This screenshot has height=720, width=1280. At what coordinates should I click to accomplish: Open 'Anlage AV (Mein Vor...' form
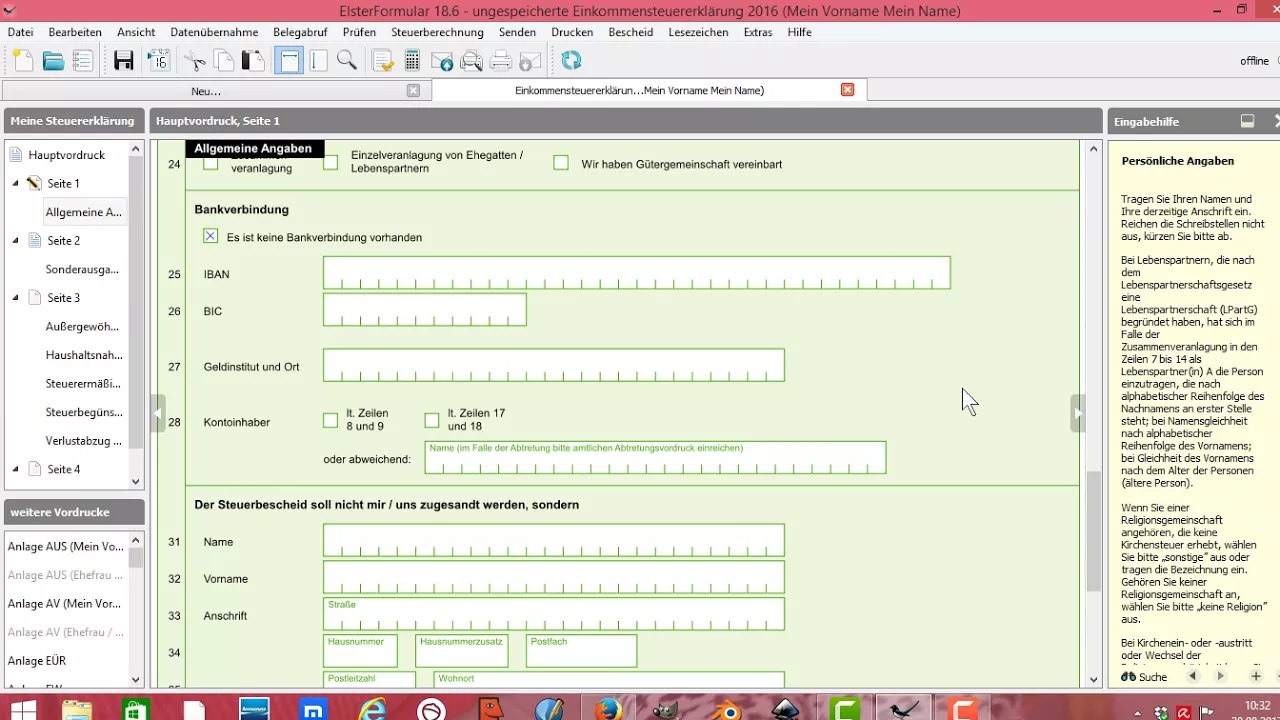pos(64,604)
